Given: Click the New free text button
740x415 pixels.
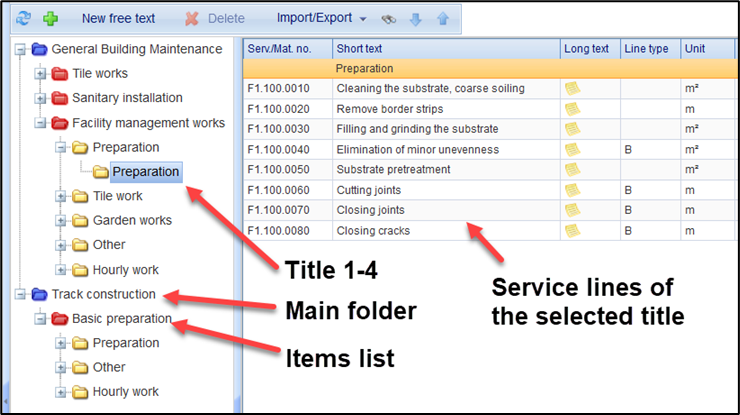Looking at the screenshot, I should pos(119,18).
